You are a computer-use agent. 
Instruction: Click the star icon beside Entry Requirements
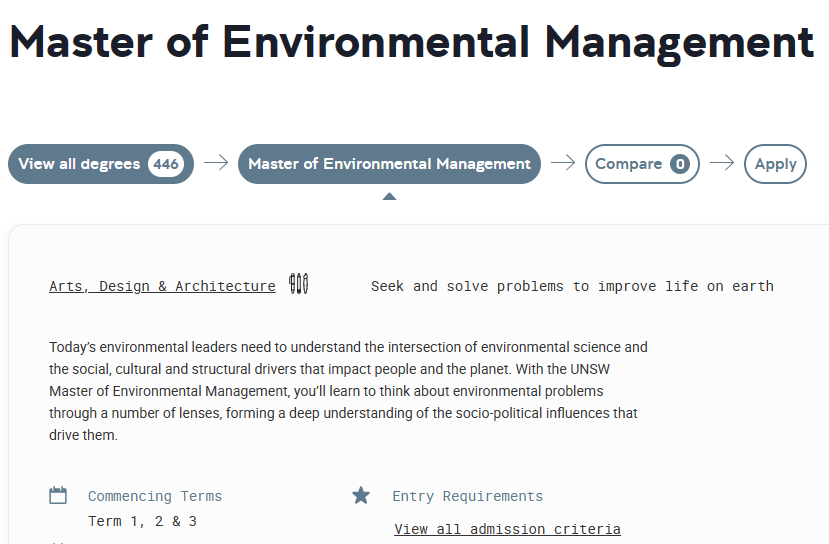(x=361, y=495)
